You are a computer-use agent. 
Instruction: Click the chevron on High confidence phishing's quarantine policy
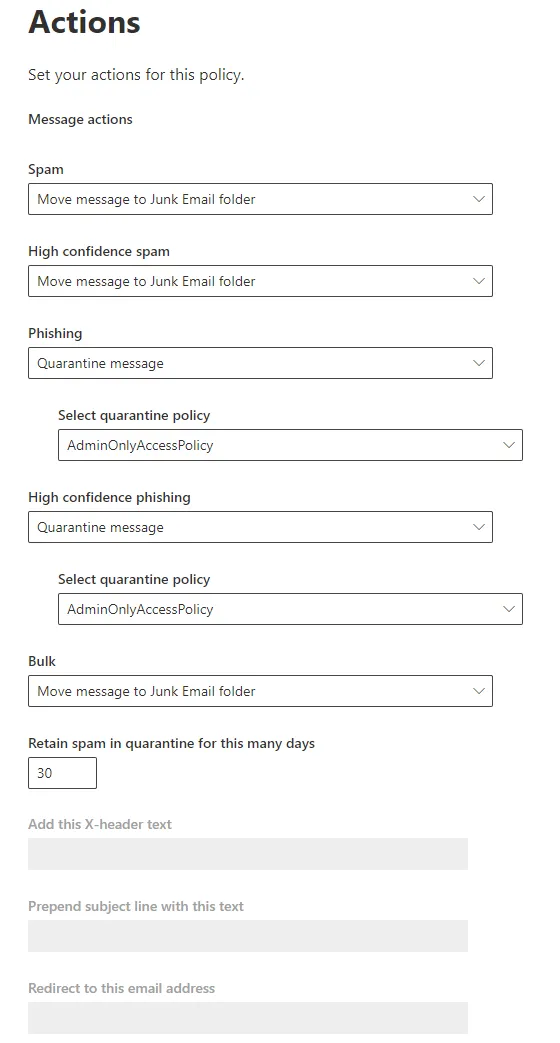509,609
